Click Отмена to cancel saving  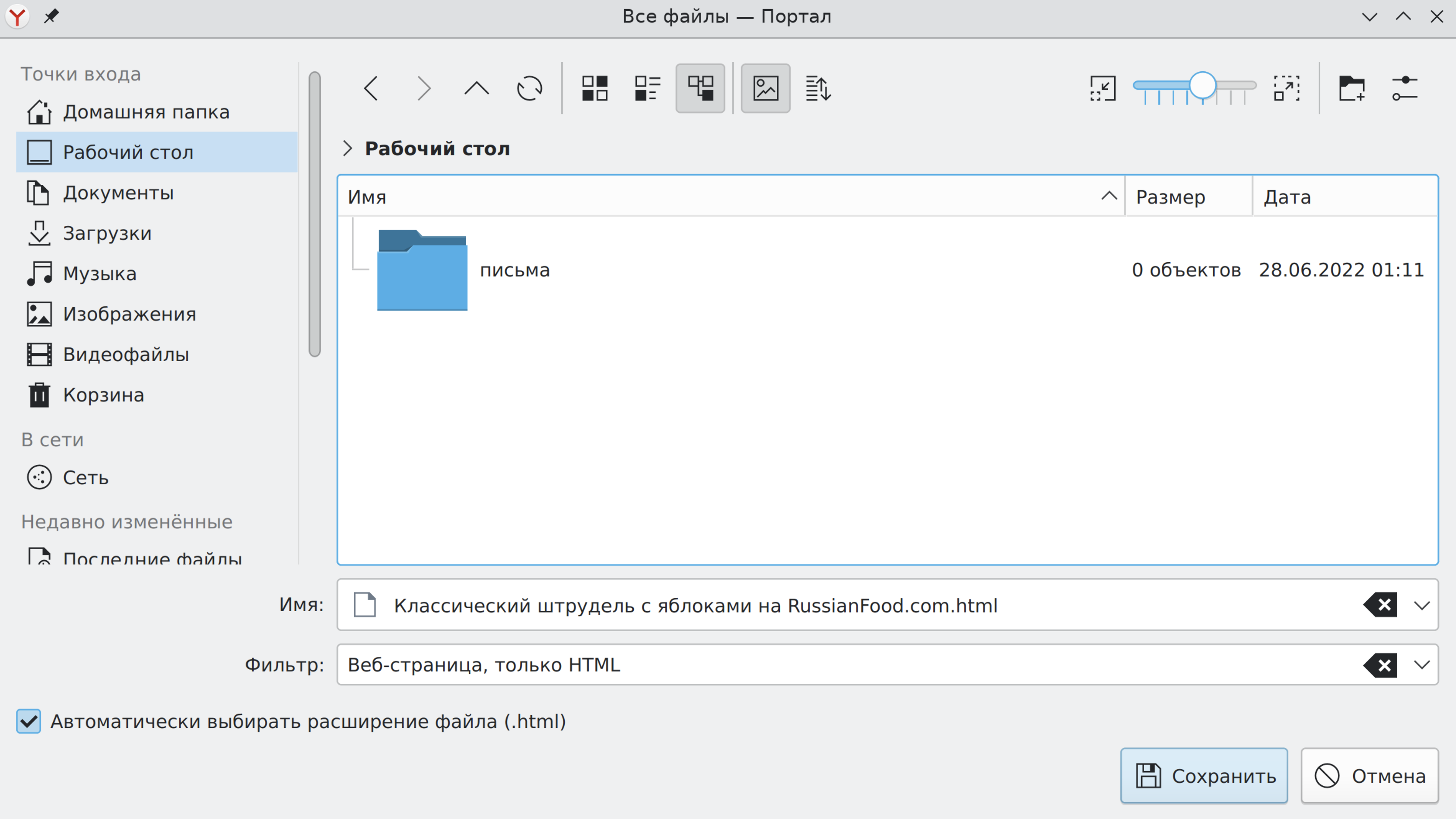pyautogui.click(x=1370, y=776)
